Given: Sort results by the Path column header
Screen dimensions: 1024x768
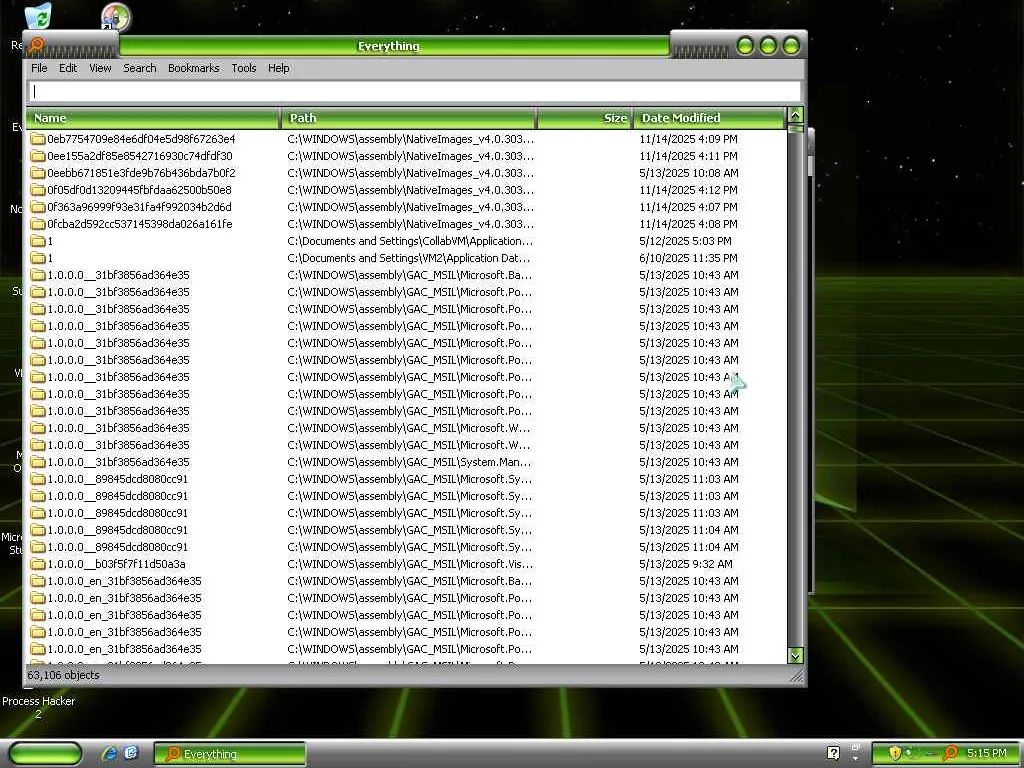Looking at the screenshot, I should (x=409, y=118).
